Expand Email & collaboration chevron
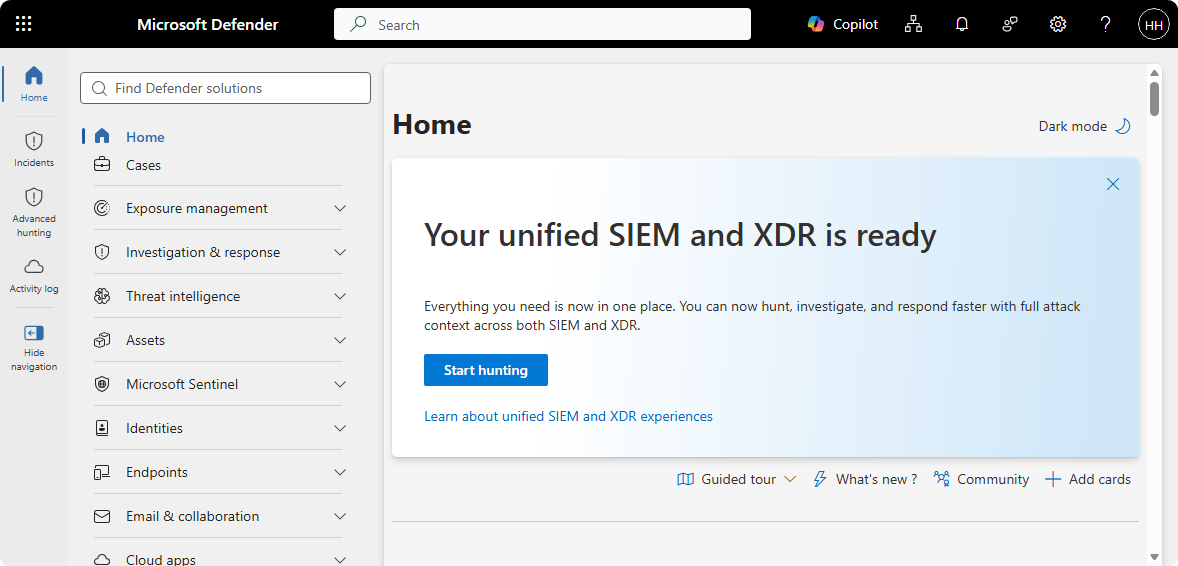Viewport: 1178px width, 566px height. click(x=340, y=516)
